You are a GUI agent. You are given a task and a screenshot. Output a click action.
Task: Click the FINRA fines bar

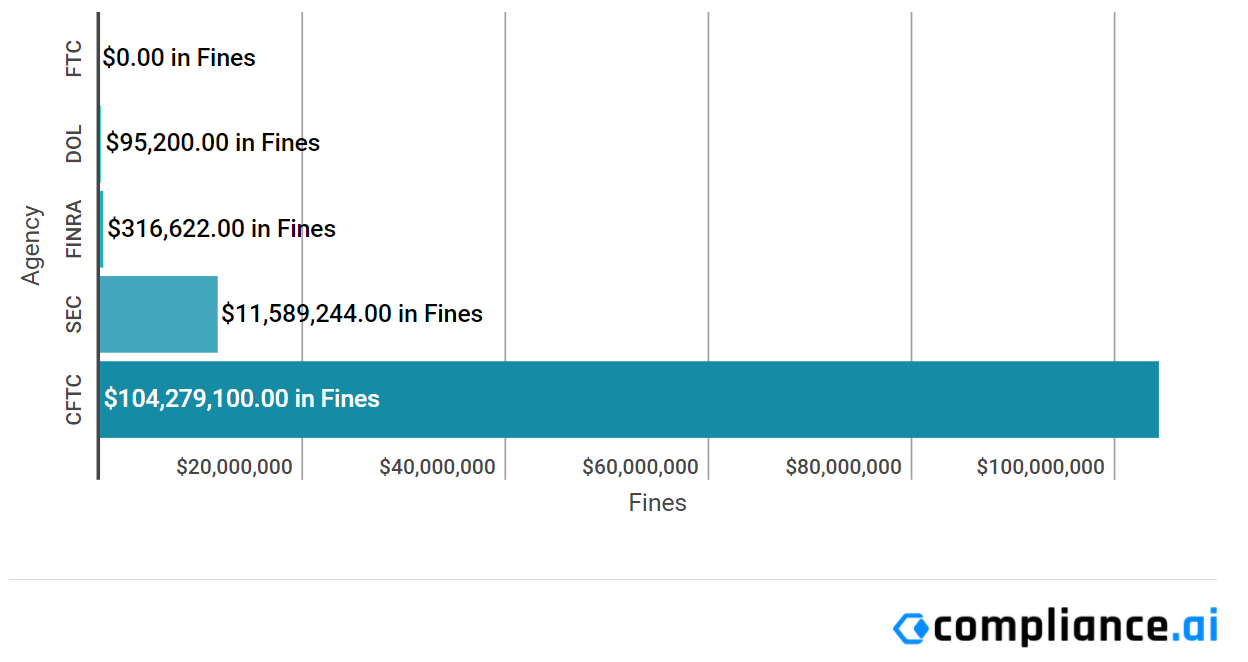101,229
